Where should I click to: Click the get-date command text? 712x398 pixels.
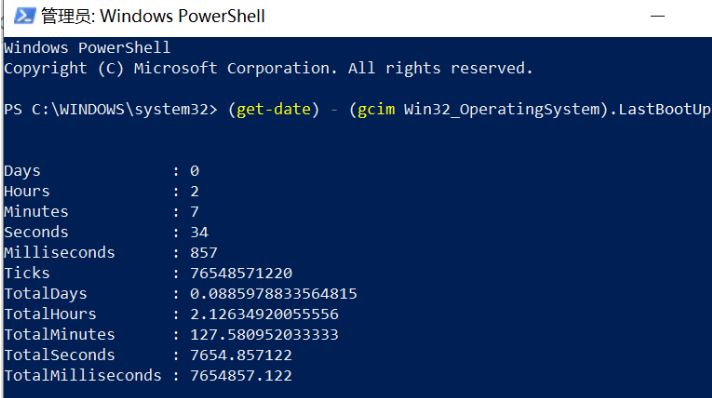click(274, 109)
